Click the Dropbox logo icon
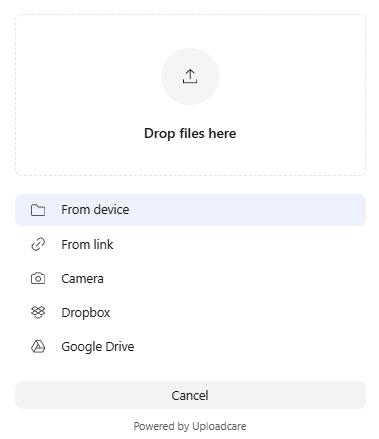The width and height of the screenshot is (379, 439). point(38,312)
